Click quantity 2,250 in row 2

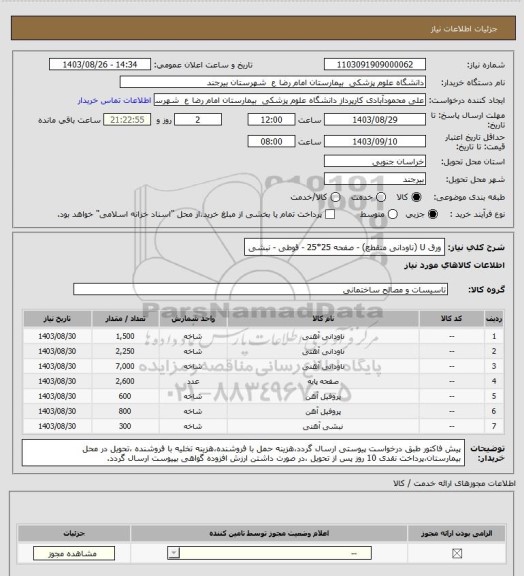pos(125,352)
